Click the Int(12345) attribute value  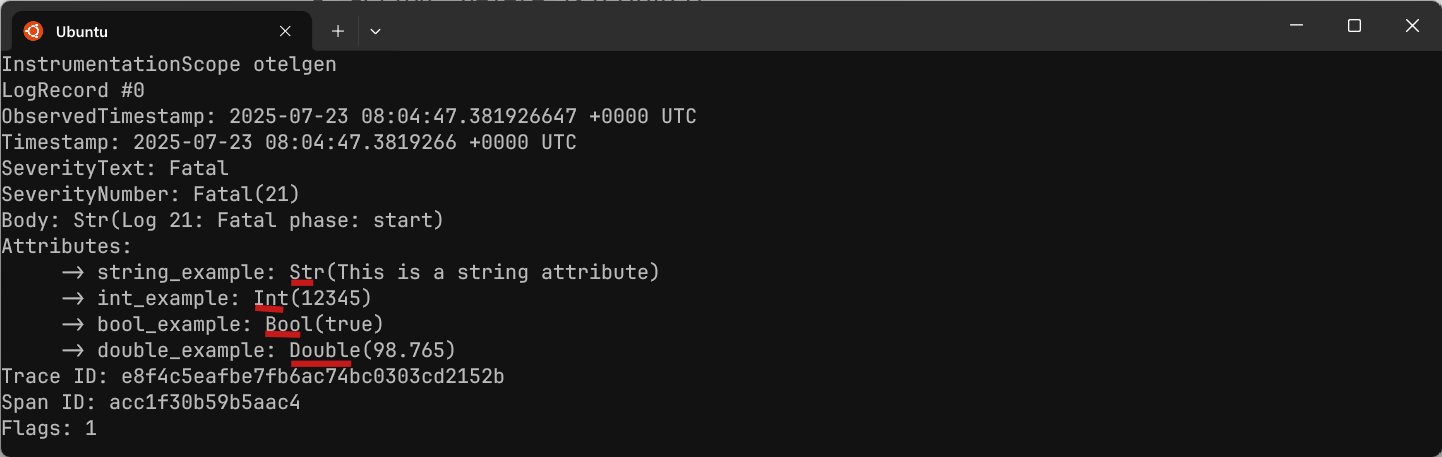(x=312, y=299)
